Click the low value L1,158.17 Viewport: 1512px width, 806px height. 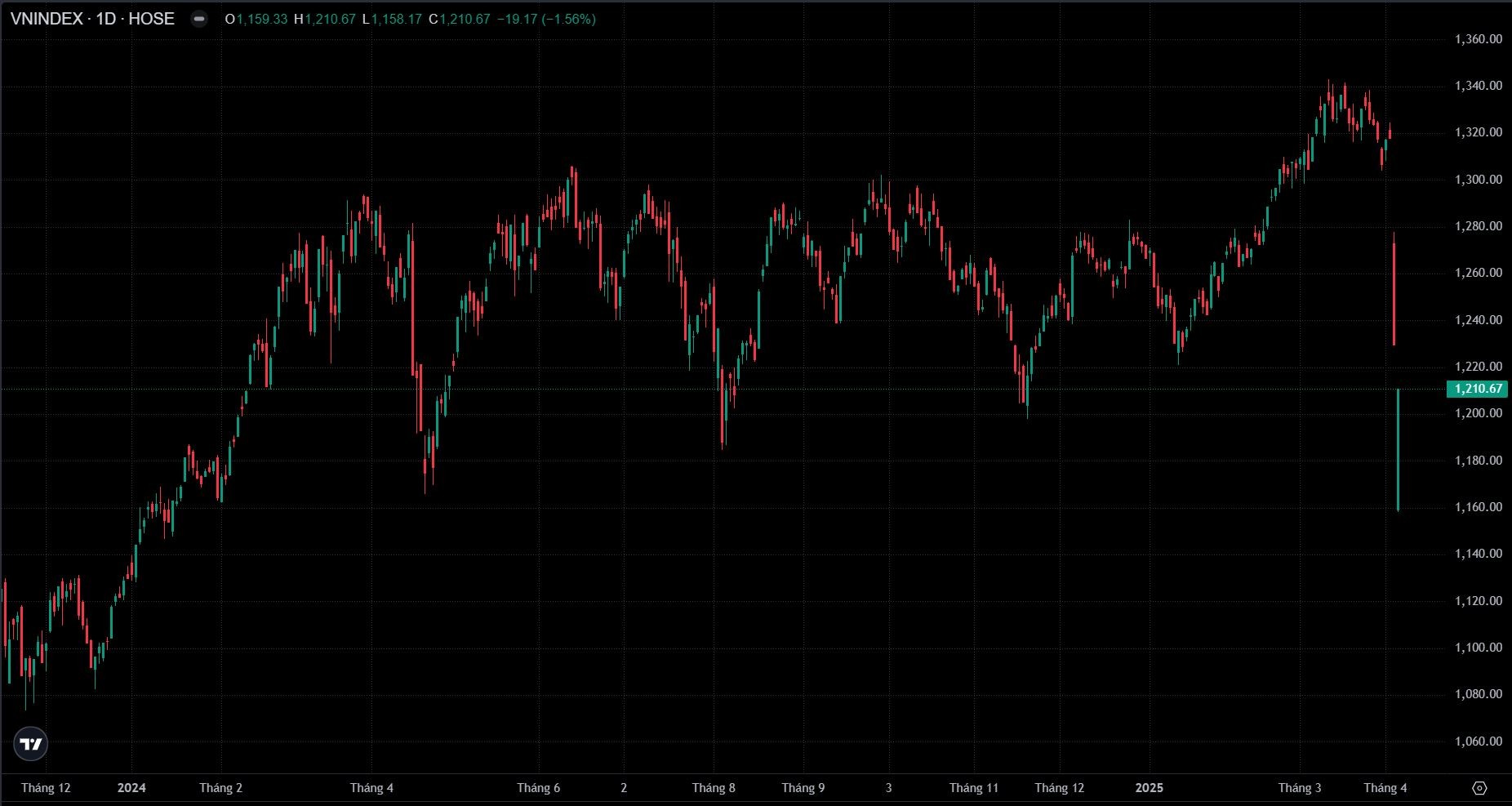(392, 19)
